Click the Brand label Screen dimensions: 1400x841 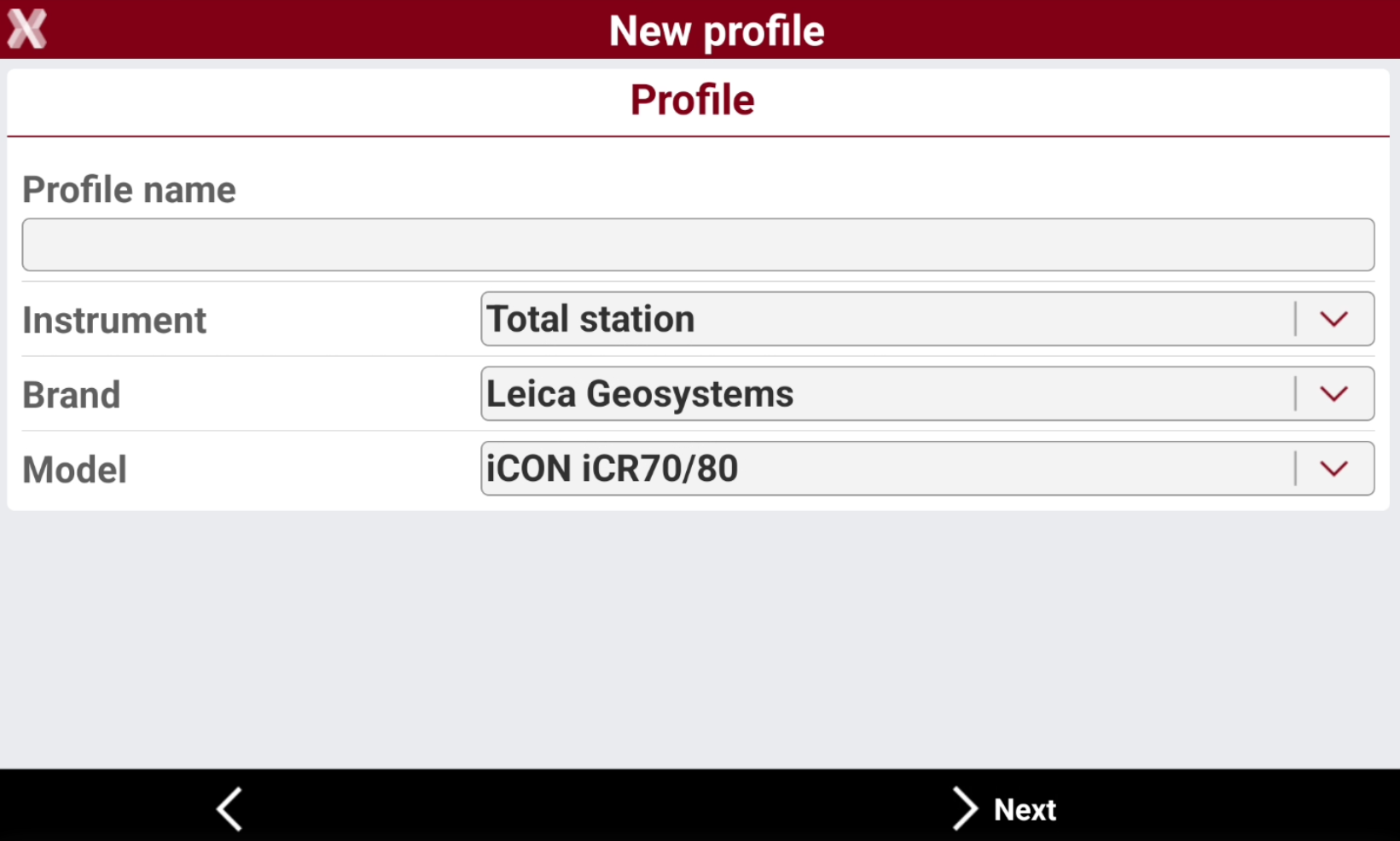71,395
